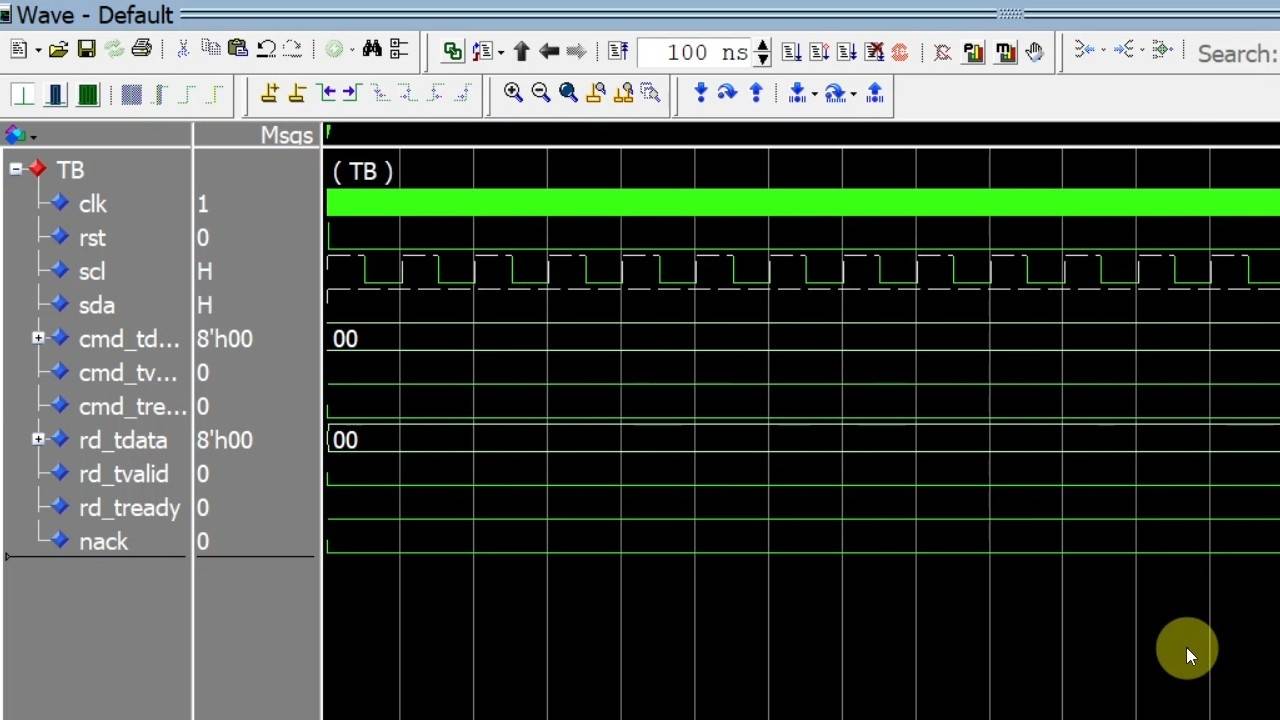
Task: Click the Step Into blue down arrow
Action: click(700, 93)
